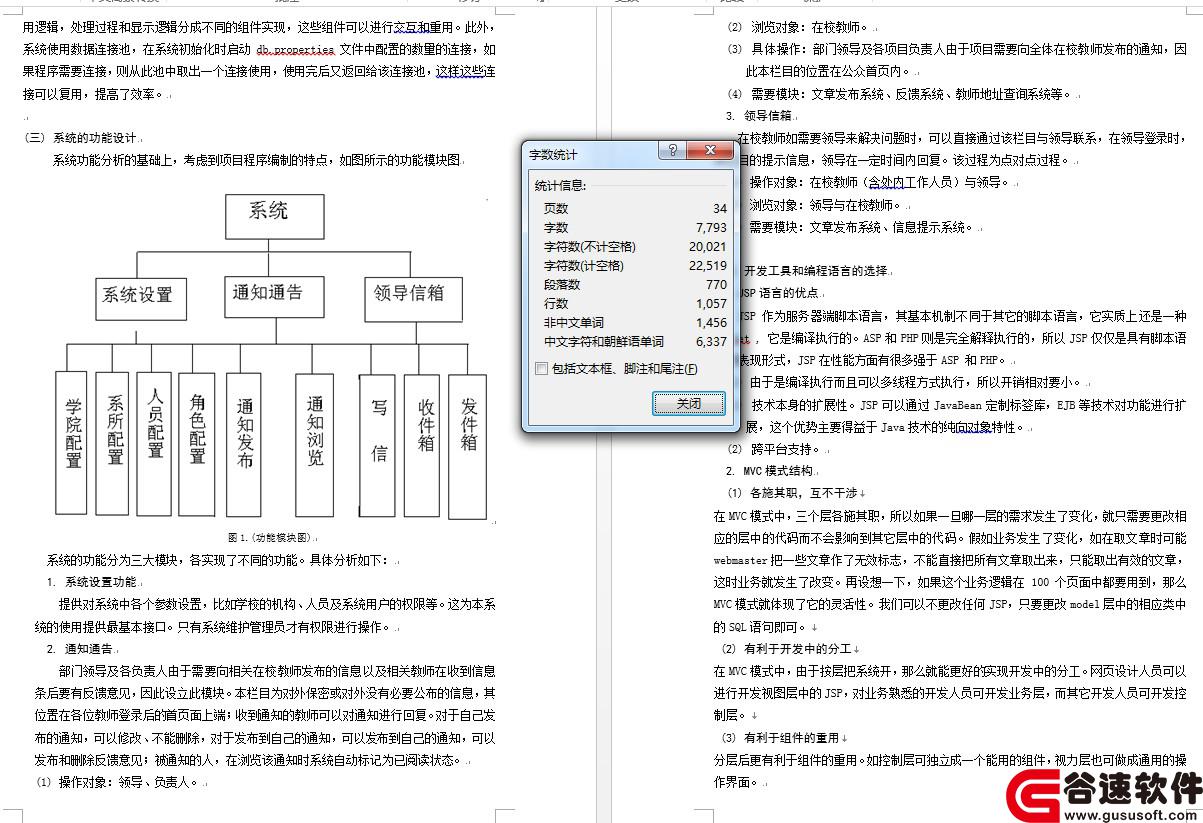Image resolution: width=1203 pixels, height=823 pixels.
Task: Click the heading (三) 系统的功能设计
Action: [x=80, y=138]
